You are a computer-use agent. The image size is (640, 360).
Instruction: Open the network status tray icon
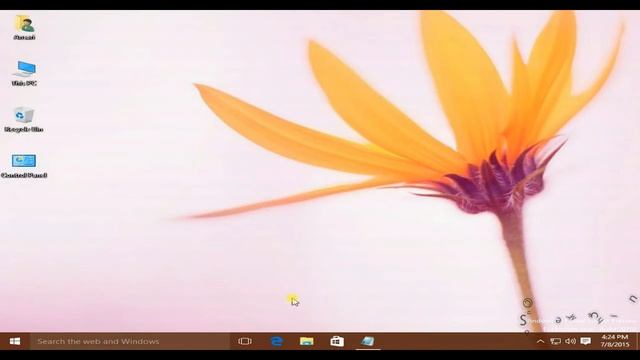coord(556,341)
